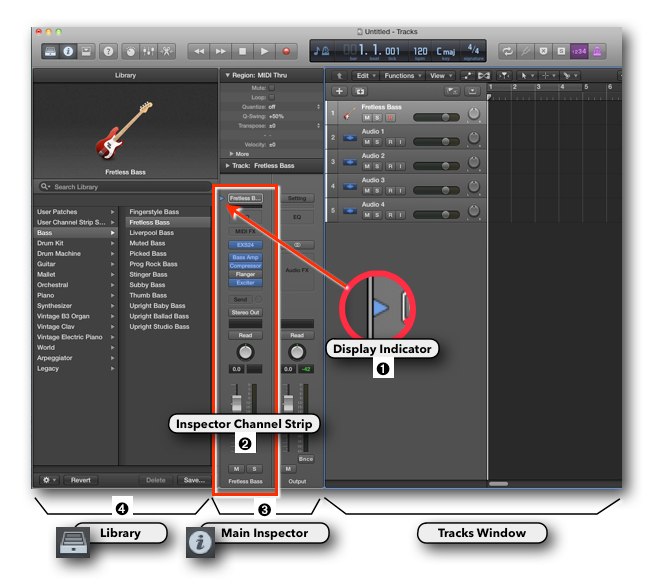Viewport: 651px width, 581px height.
Task: Mute the Audio 1 track
Action: (367, 141)
